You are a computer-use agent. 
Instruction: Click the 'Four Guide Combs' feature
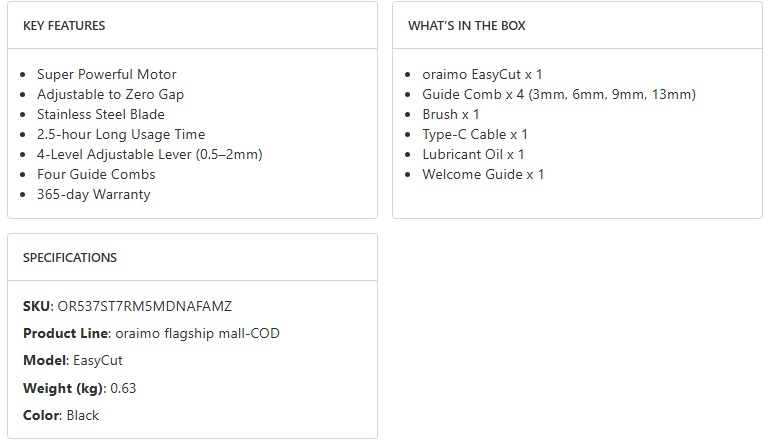pyautogui.click(x=96, y=174)
